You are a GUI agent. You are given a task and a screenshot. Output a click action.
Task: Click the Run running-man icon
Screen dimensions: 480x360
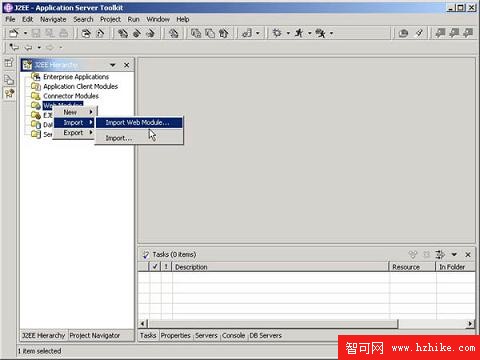pos(299,33)
